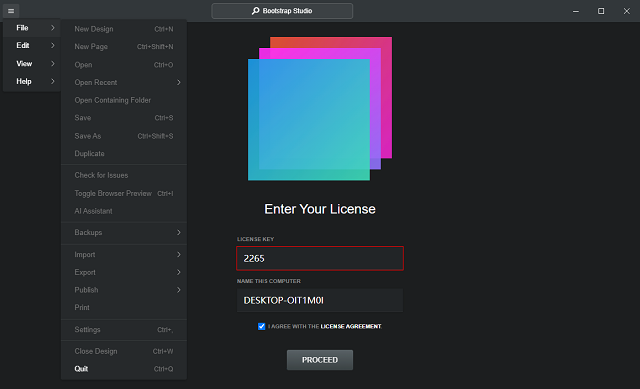Choose Open Containing Folder
Screen dimensions: 640x389
click(124, 100)
